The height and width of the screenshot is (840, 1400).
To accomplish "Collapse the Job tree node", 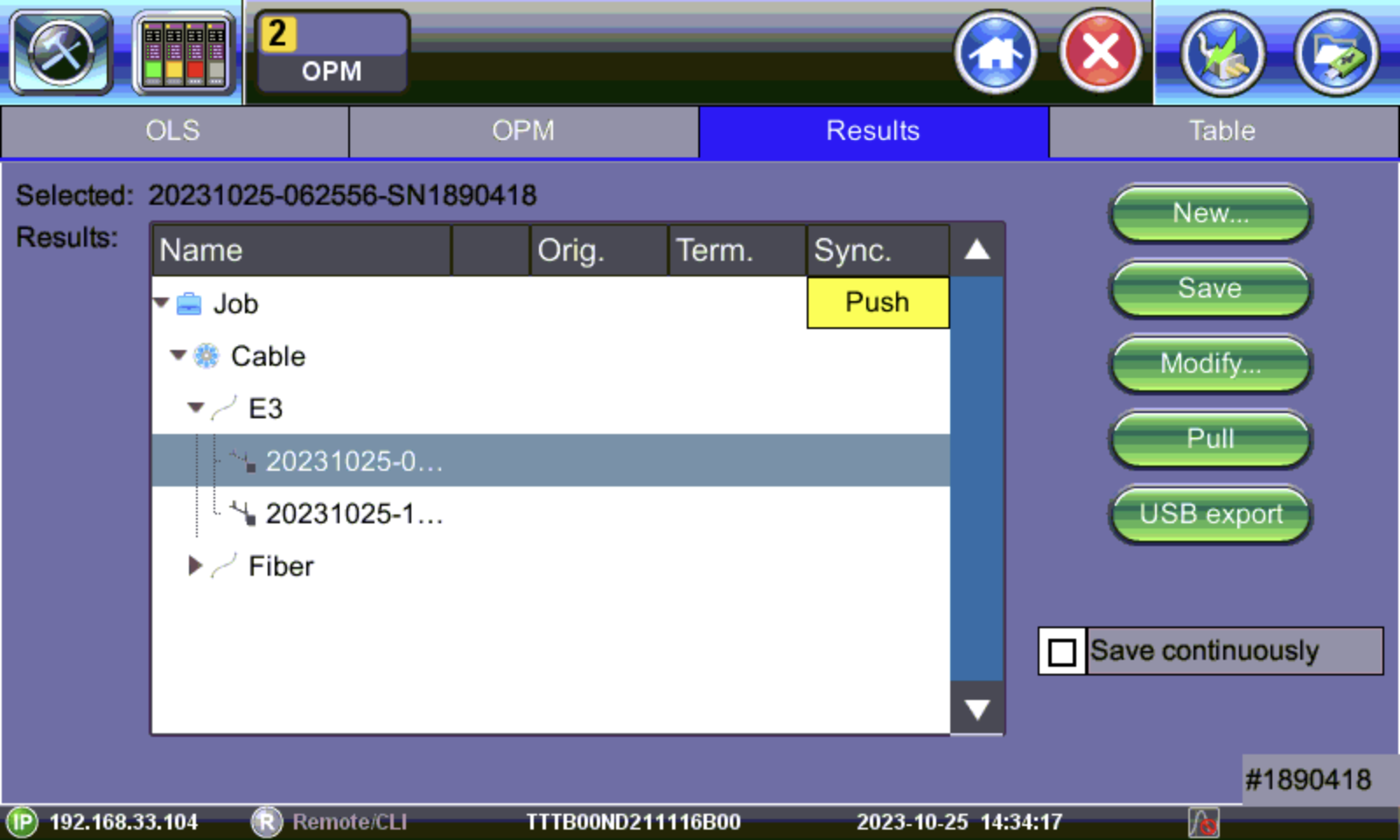I will (161, 303).
